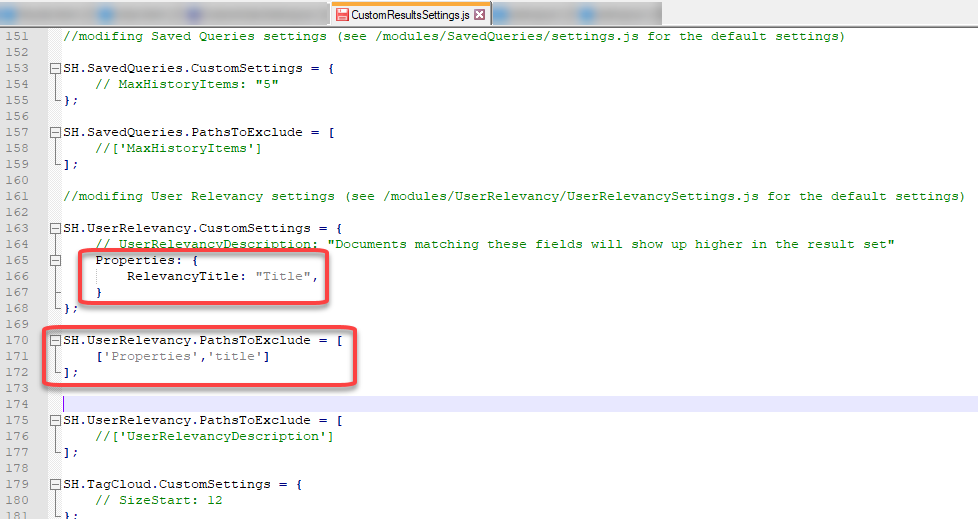Collapse the SH.TagCloud.CustomSettings block at line 179
978x519 pixels.
(x=56, y=485)
